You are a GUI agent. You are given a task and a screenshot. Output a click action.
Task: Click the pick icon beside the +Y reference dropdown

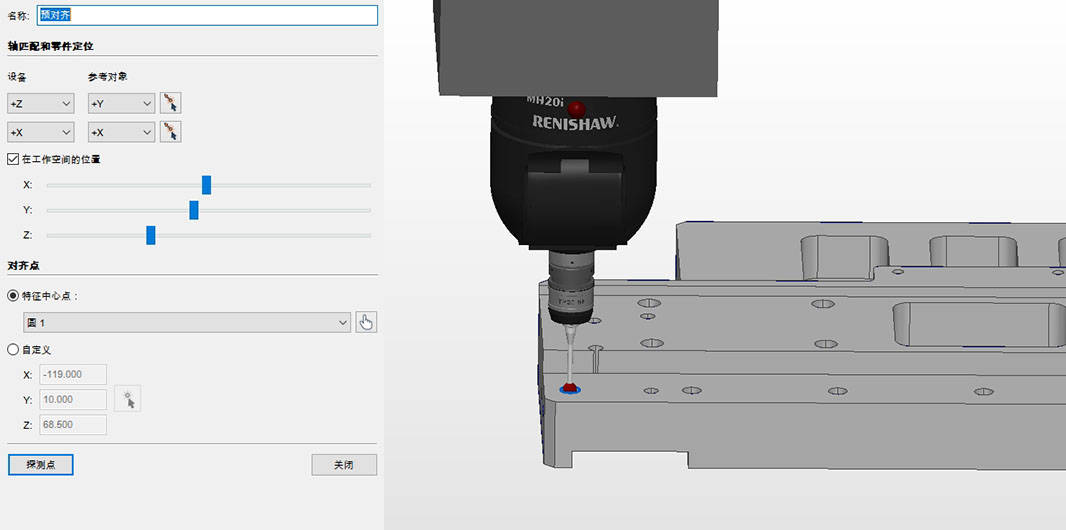[171, 103]
